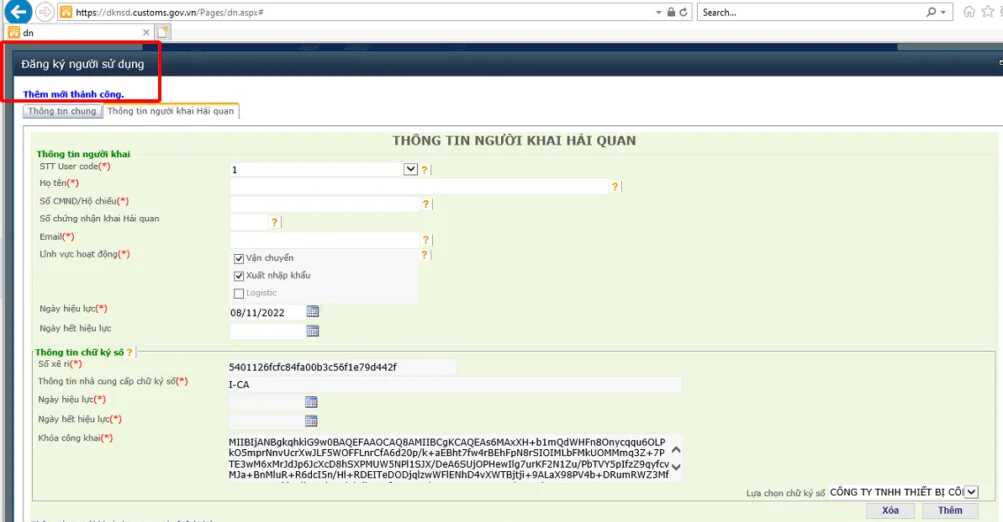Open the calendar for Ngày hiệu lực 08/11/2022
The image size is (1003, 522).
pos(312,312)
